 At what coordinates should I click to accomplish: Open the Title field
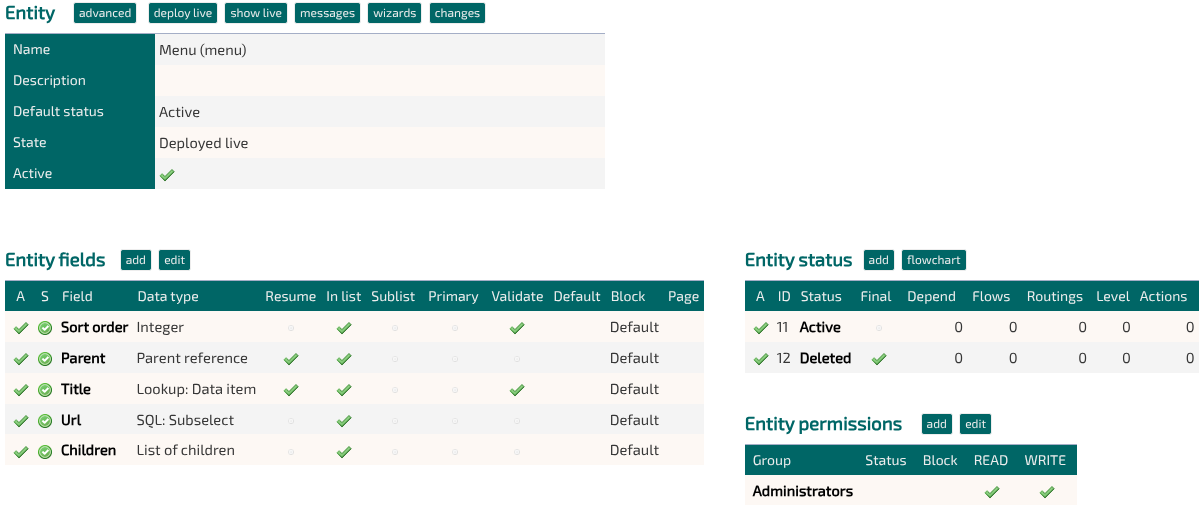tap(76, 389)
